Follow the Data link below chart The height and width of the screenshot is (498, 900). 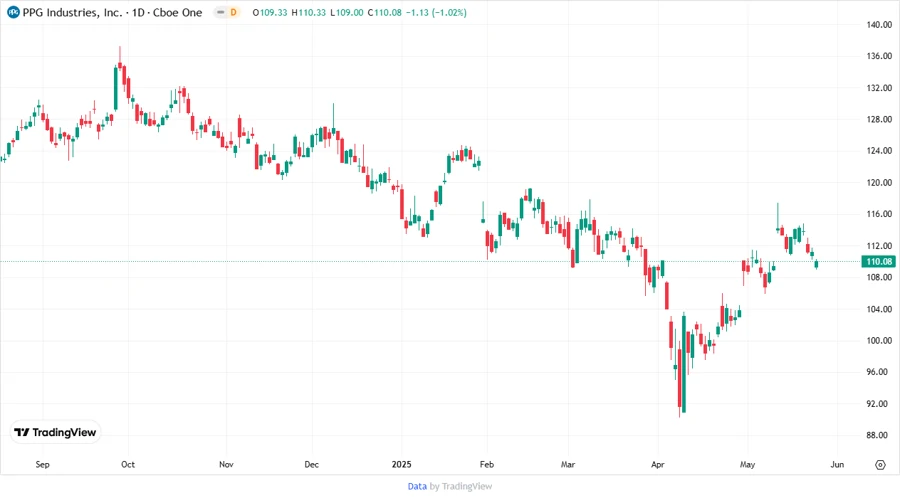pos(417,486)
